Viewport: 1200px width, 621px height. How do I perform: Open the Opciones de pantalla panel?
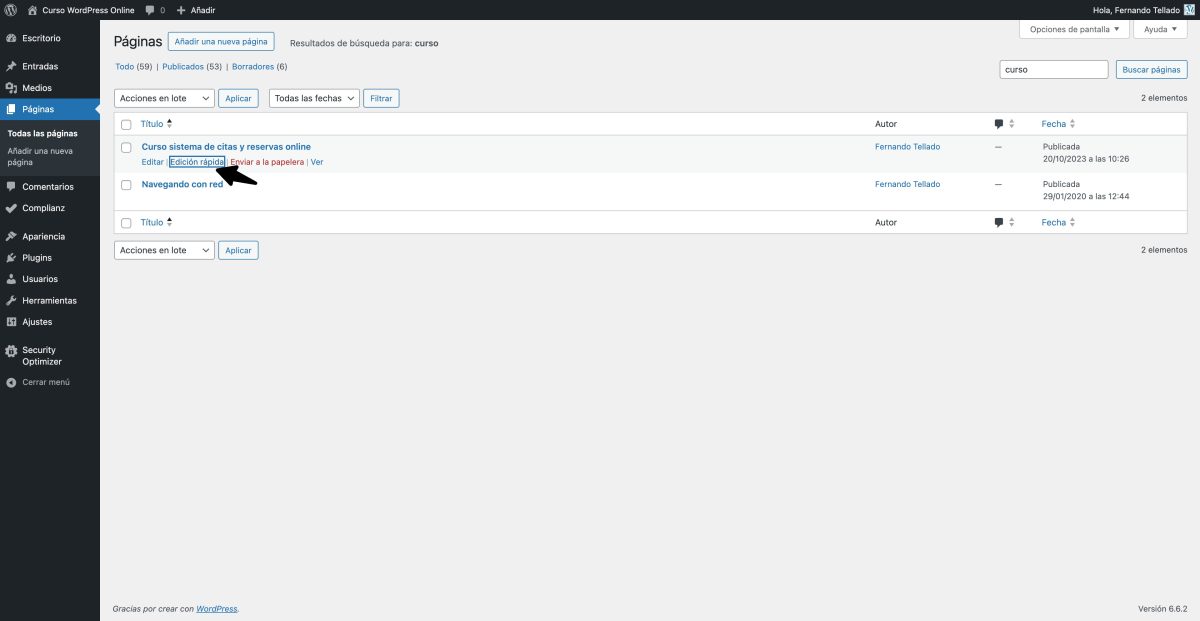(1073, 29)
